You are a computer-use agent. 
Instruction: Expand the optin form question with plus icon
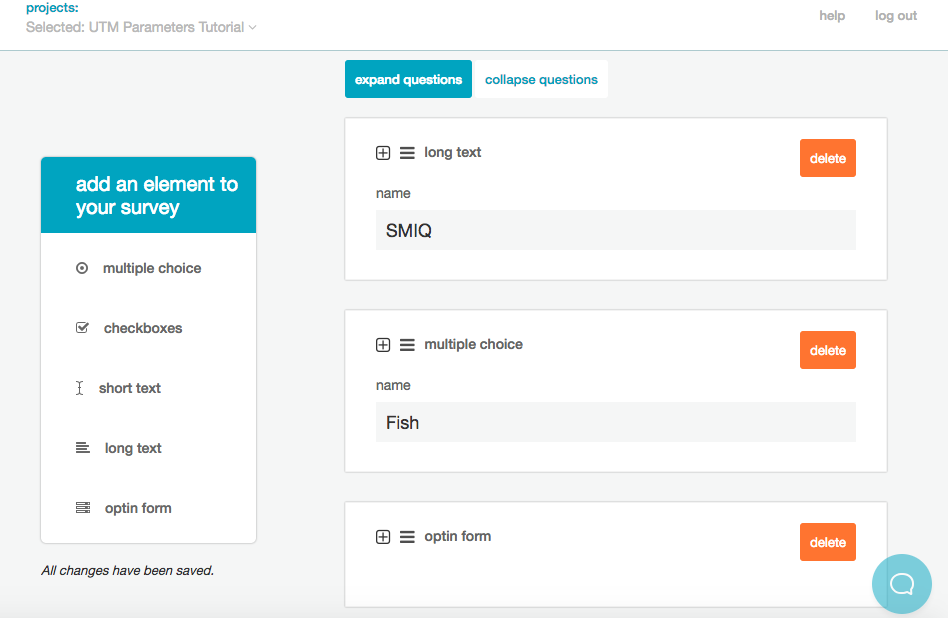(x=383, y=537)
